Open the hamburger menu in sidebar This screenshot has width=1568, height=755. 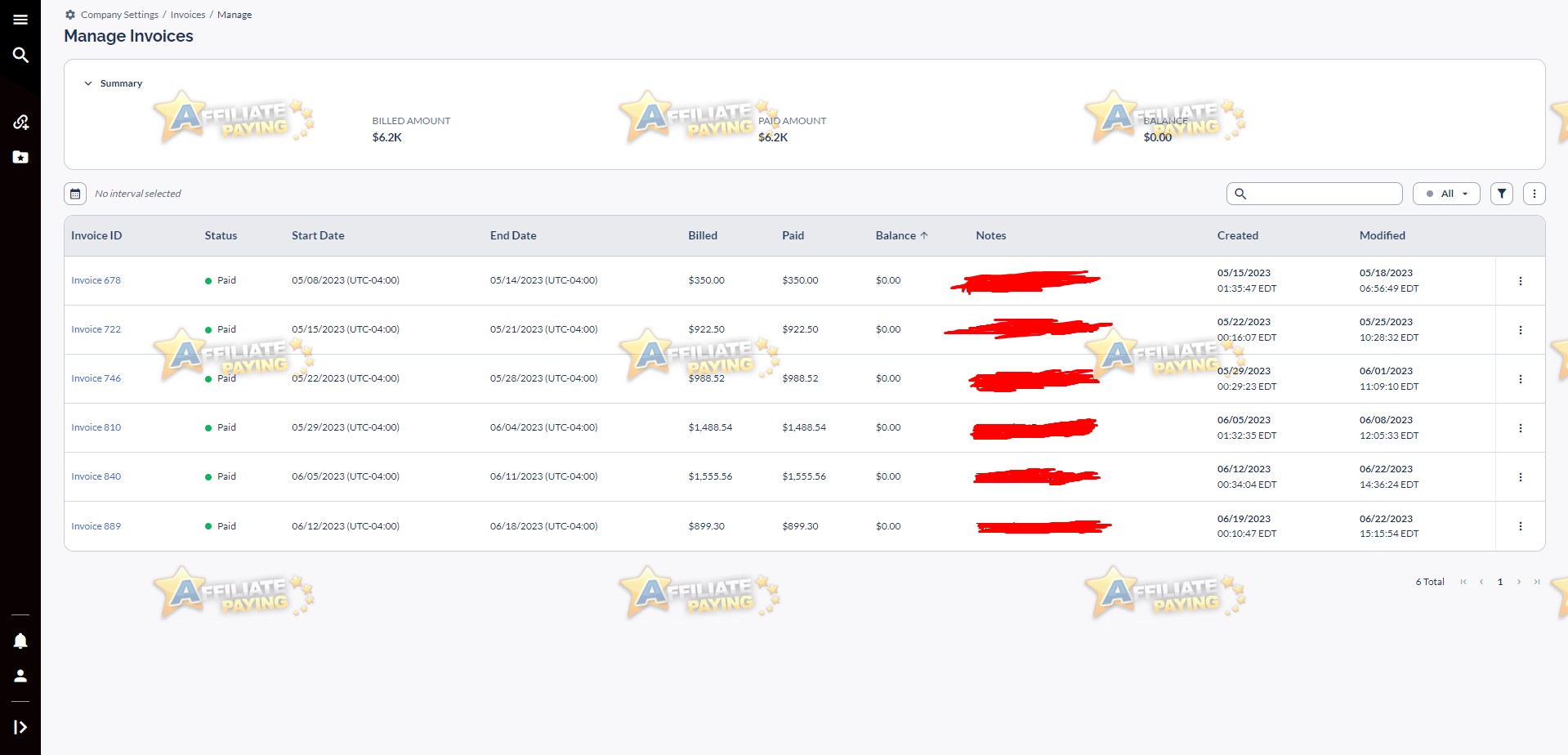point(20,20)
